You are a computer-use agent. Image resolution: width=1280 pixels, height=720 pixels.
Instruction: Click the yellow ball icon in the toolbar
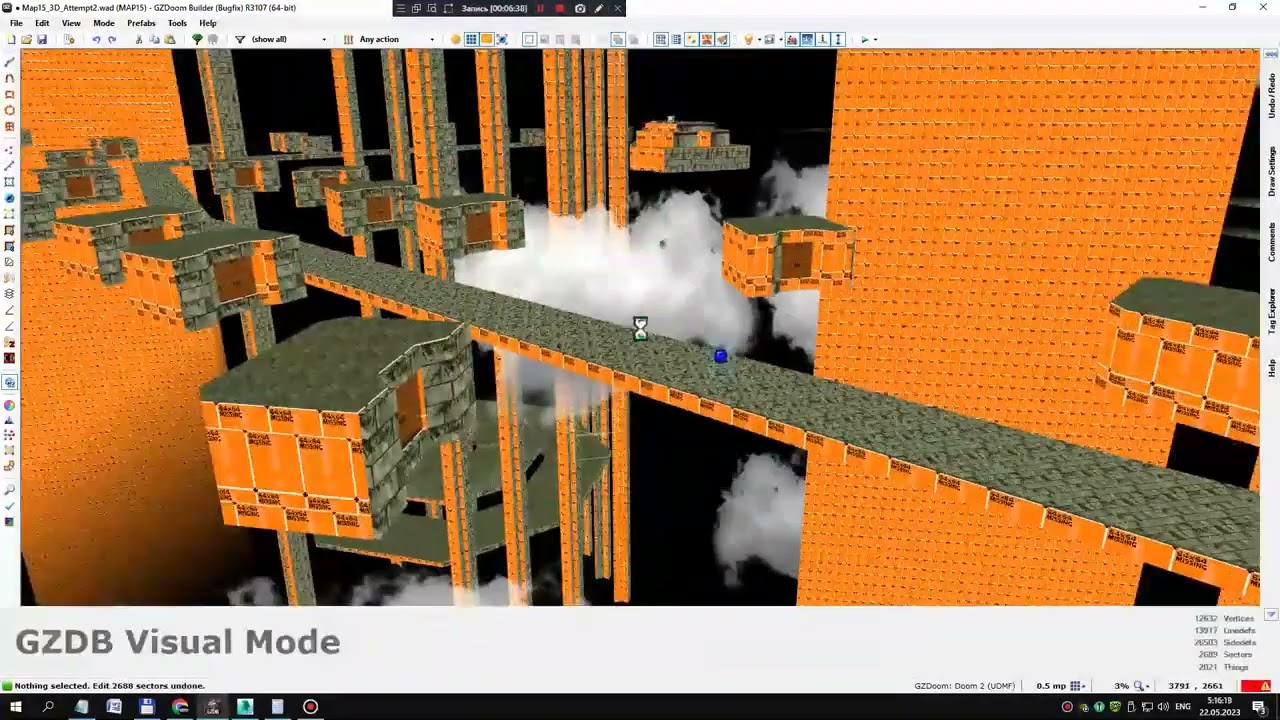(x=455, y=39)
